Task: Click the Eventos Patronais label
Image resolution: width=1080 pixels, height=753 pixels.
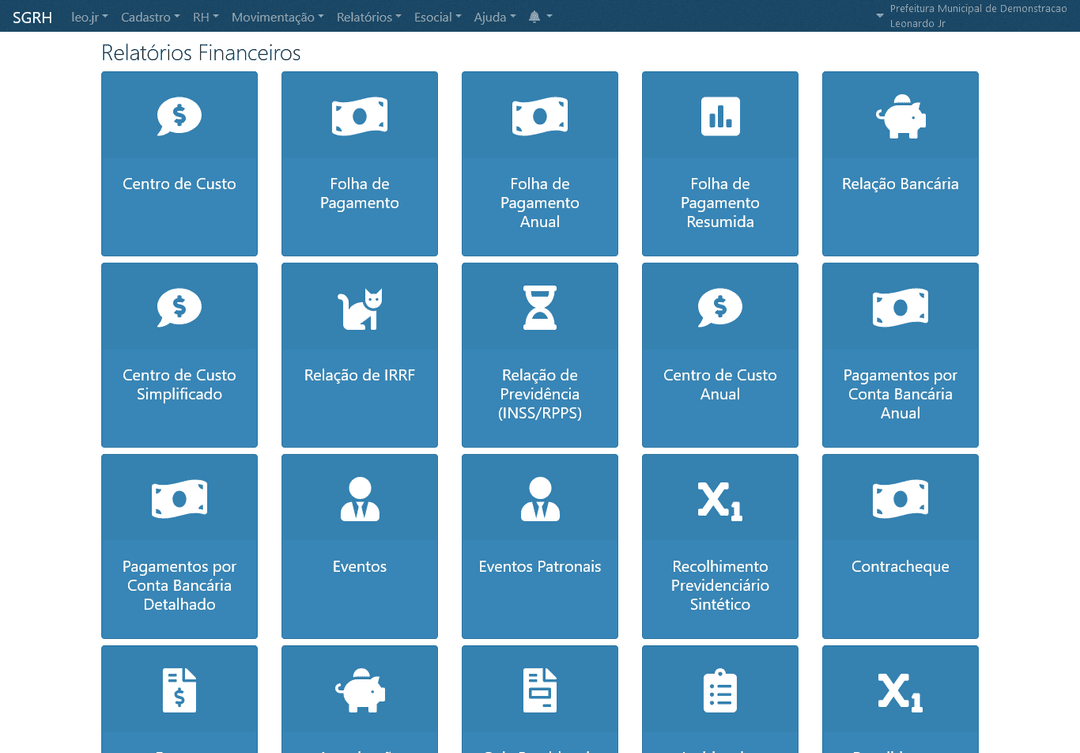Action: [540, 566]
